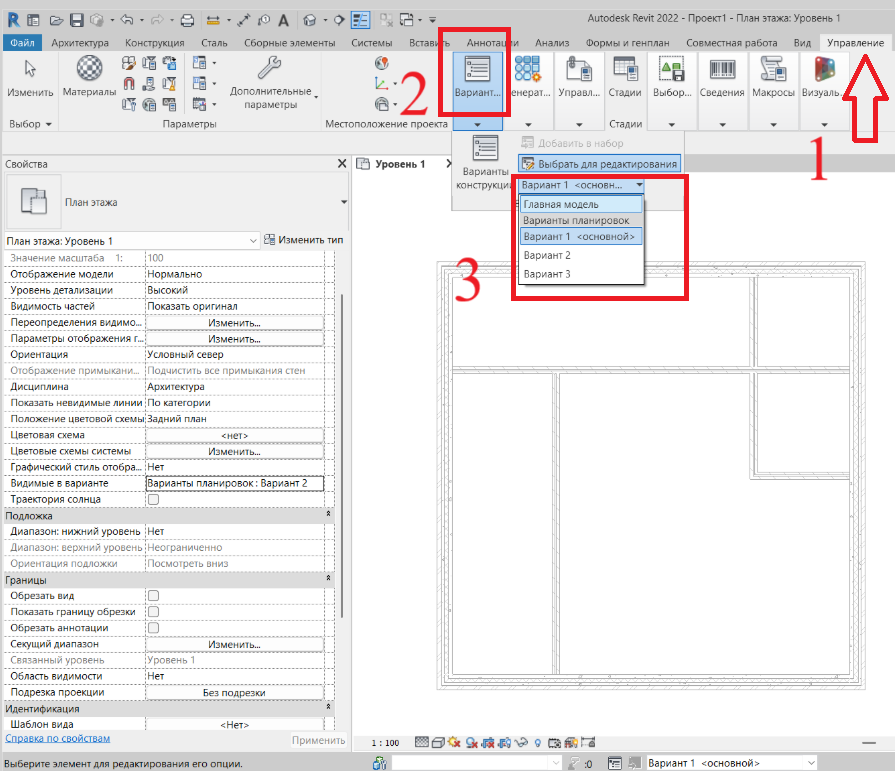Screen dimensions: 895x771
Task: Select Вариант 2 in options list
Action: [581, 255]
